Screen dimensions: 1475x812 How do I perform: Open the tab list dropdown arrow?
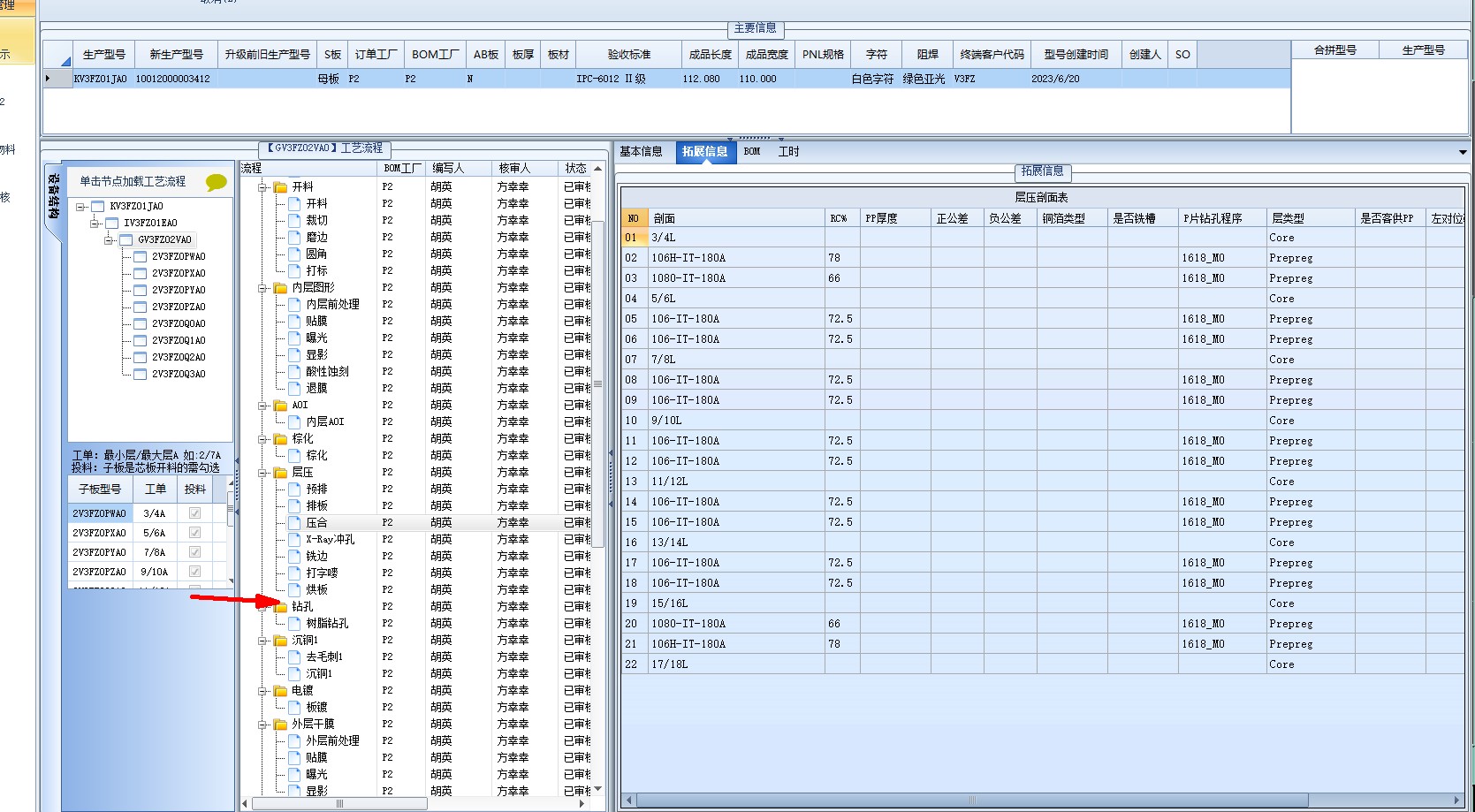(x=1463, y=153)
